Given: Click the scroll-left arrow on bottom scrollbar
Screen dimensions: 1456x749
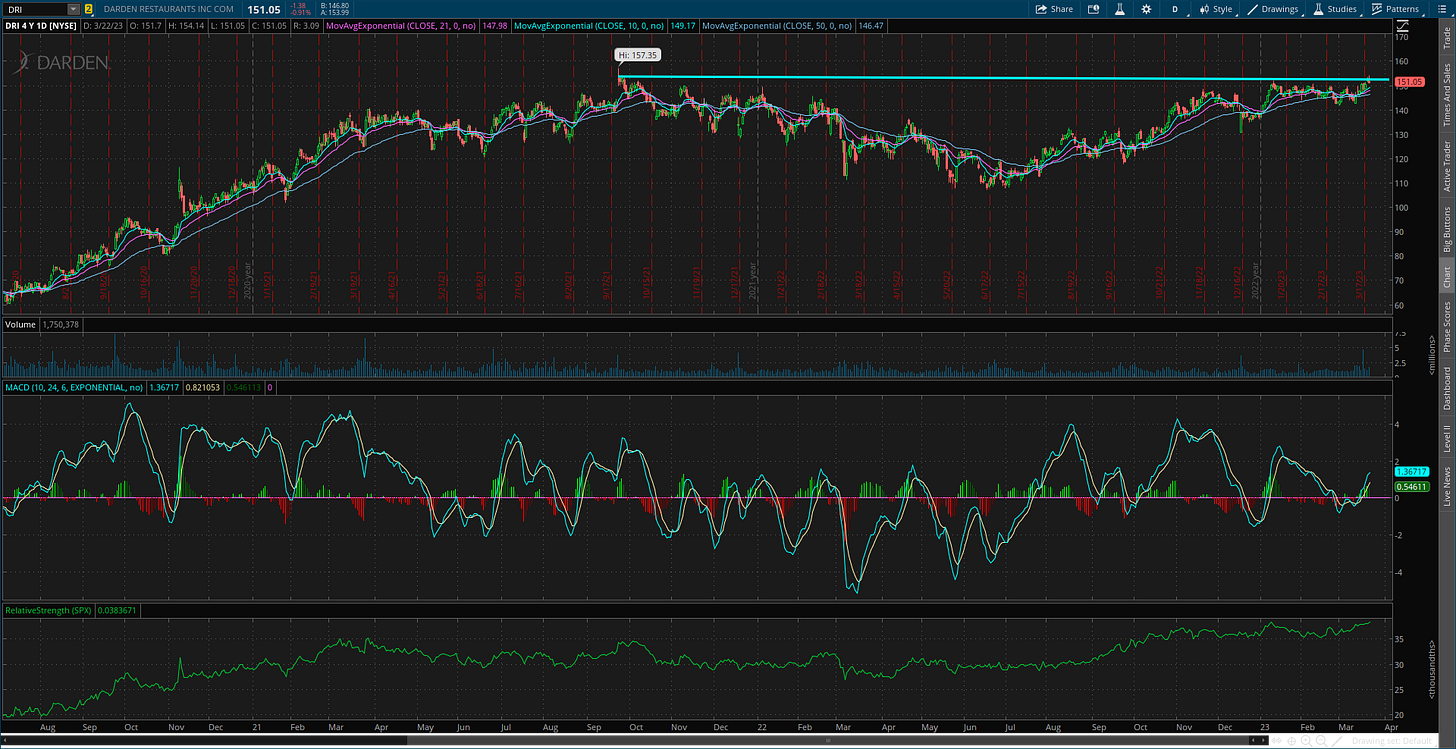Looking at the screenshot, I should pyautogui.click(x=6, y=741).
